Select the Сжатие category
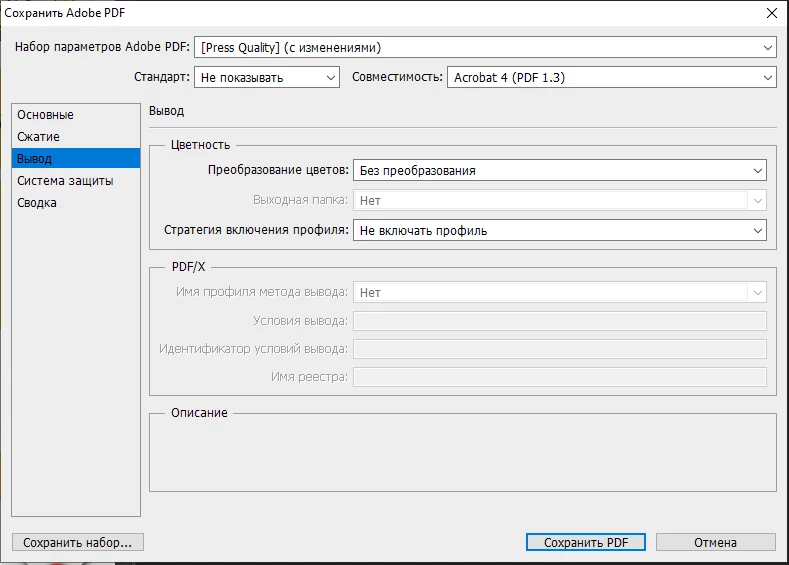This screenshot has height=565, width=789. (76, 137)
